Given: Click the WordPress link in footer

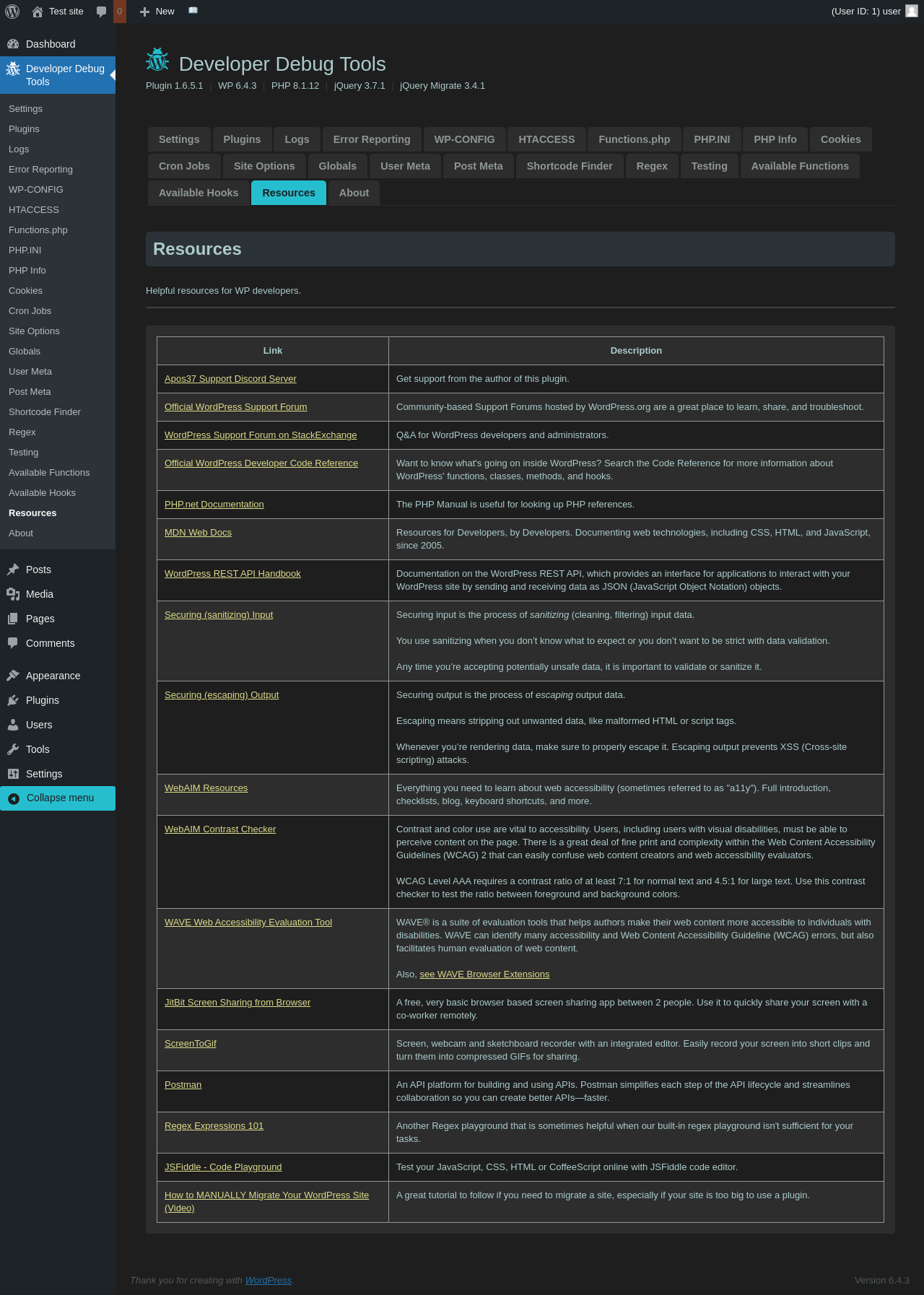Looking at the screenshot, I should pos(269,1281).
